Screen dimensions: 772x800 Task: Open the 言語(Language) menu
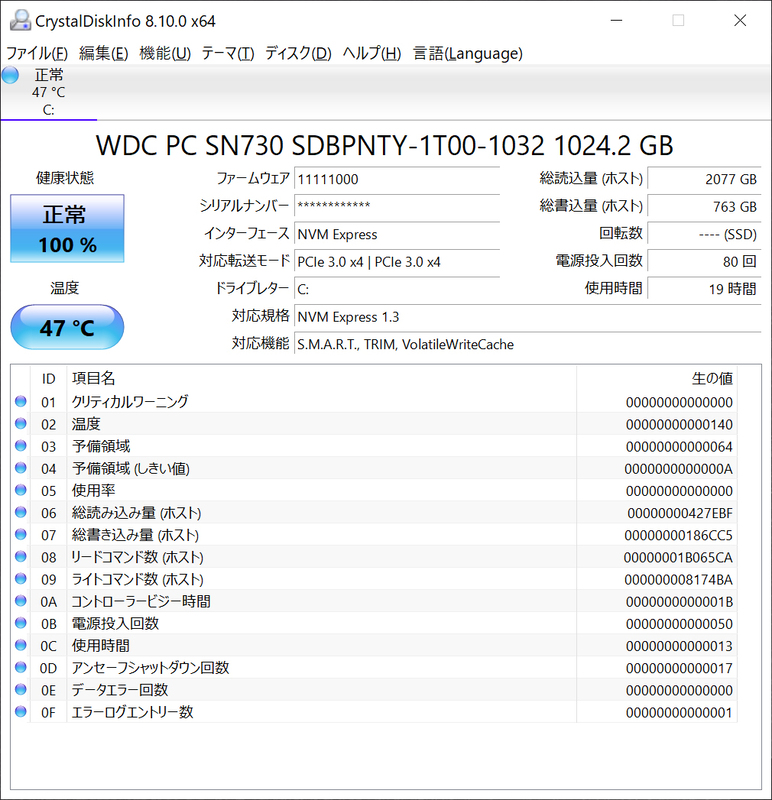click(467, 53)
